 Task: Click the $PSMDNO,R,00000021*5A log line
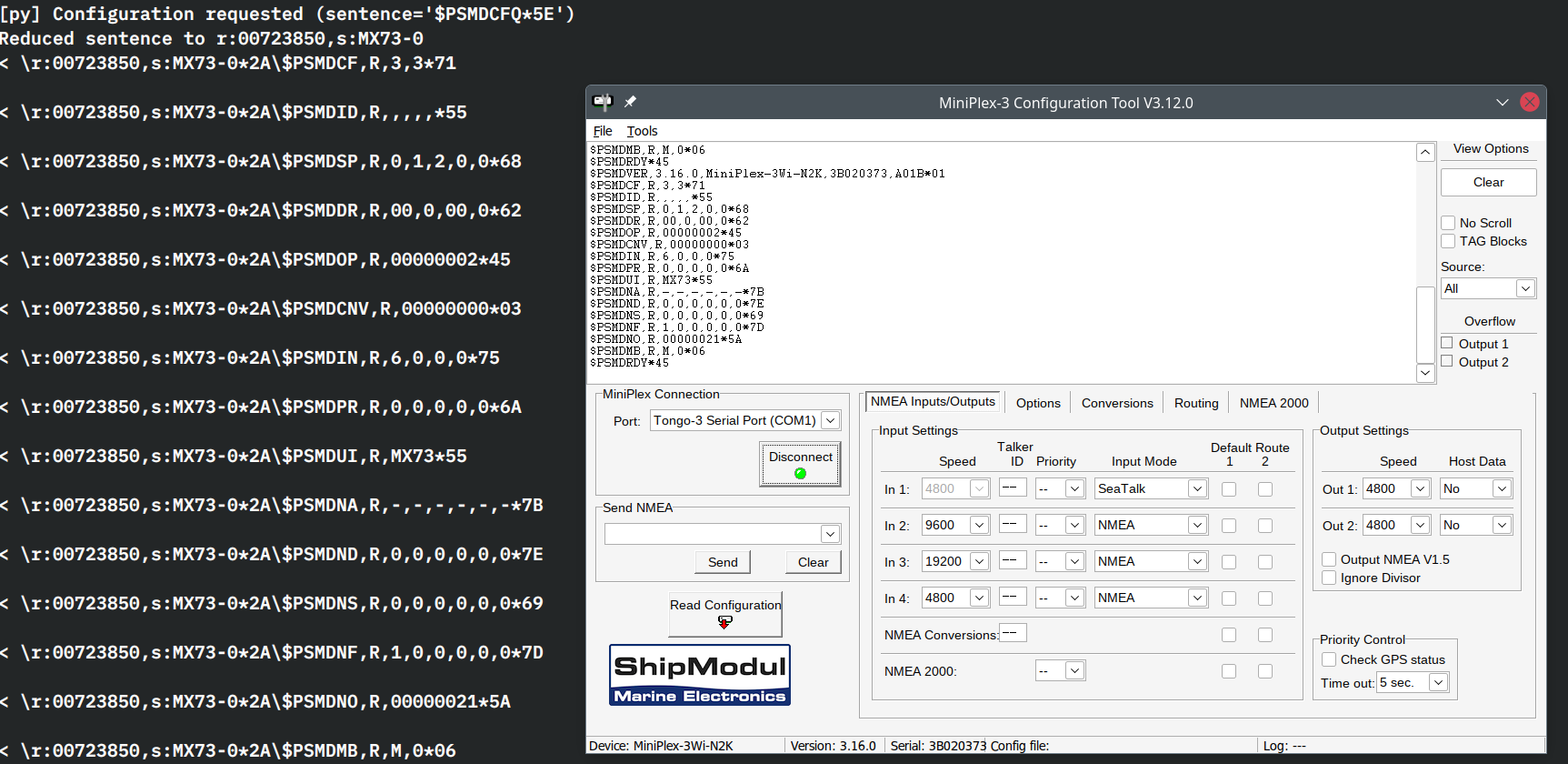[665, 338]
